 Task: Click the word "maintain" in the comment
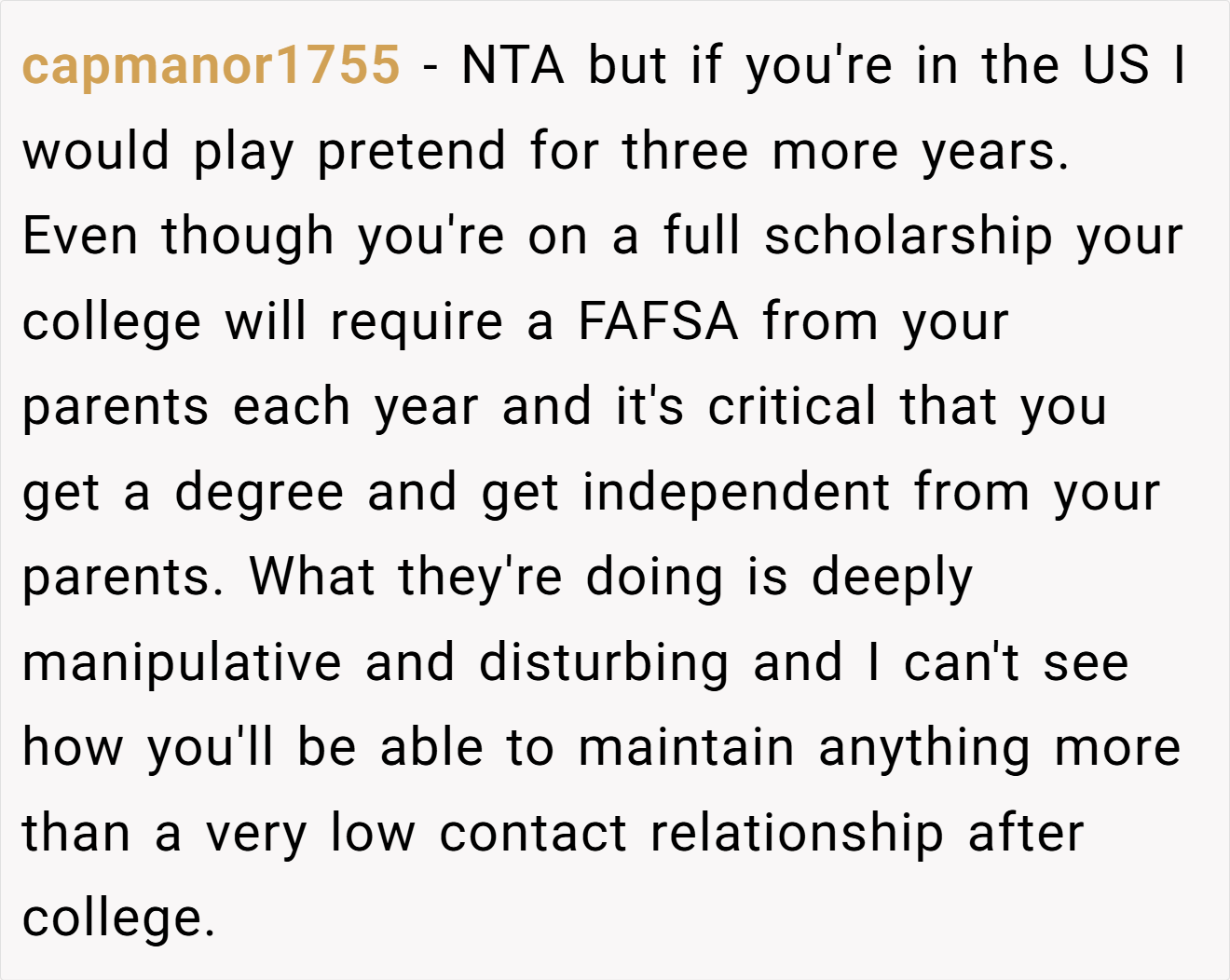tap(687, 748)
